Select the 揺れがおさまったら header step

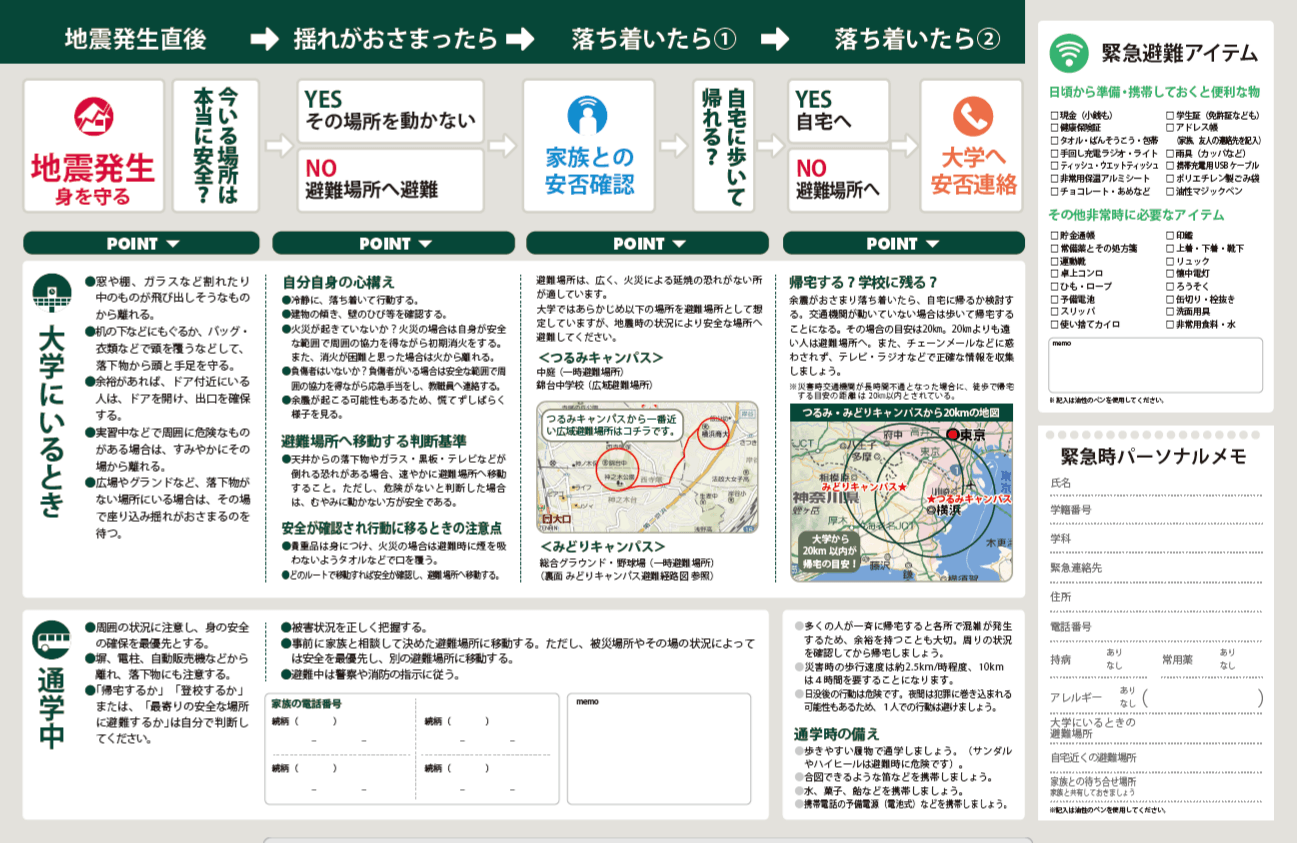click(395, 39)
